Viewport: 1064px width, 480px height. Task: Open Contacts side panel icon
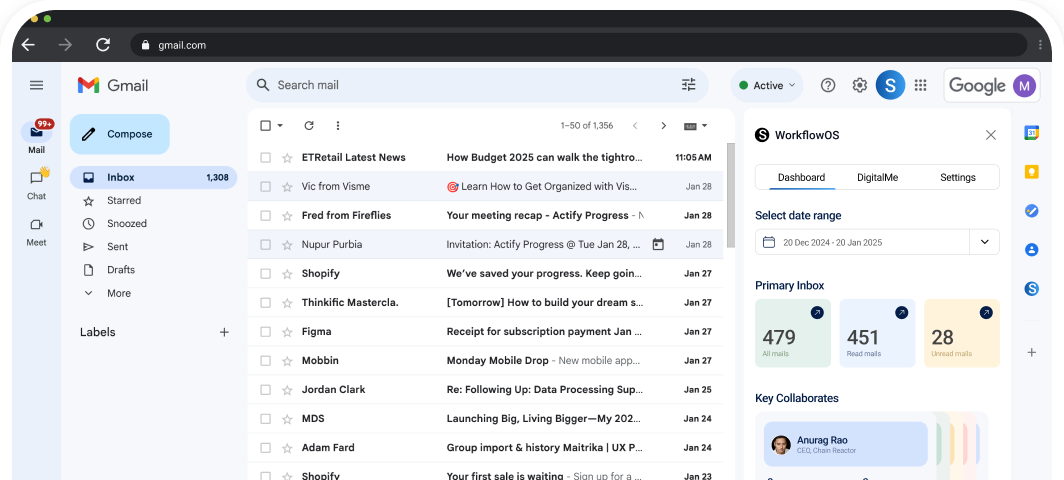tap(1031, 250)
